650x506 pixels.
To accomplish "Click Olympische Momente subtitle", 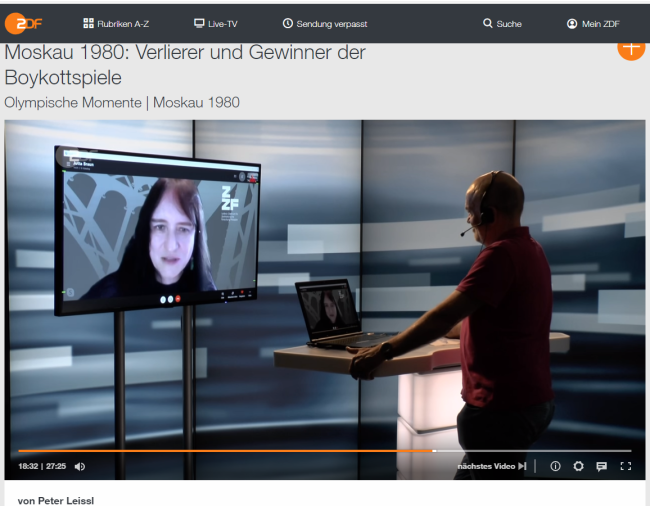I will [122, 102].
